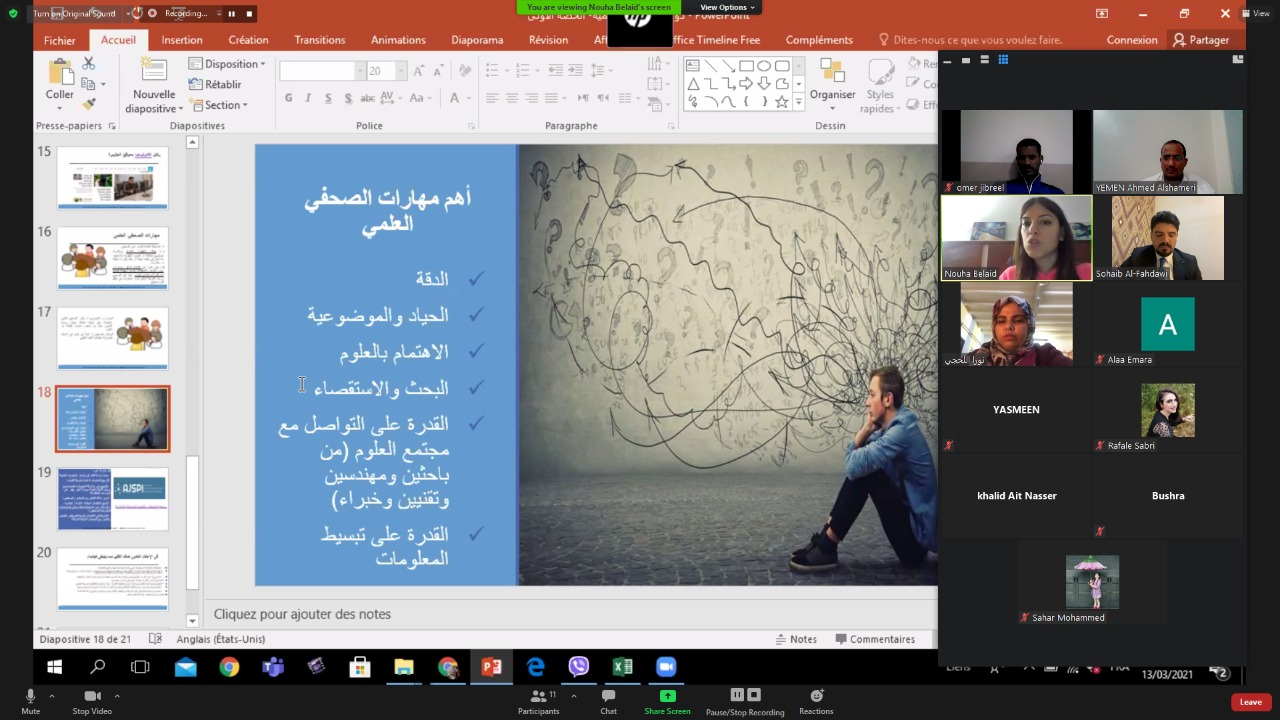Click the Anglais (États-Unis) language indicator
The height and width of the screenshot is (720, 1280).
221,639
